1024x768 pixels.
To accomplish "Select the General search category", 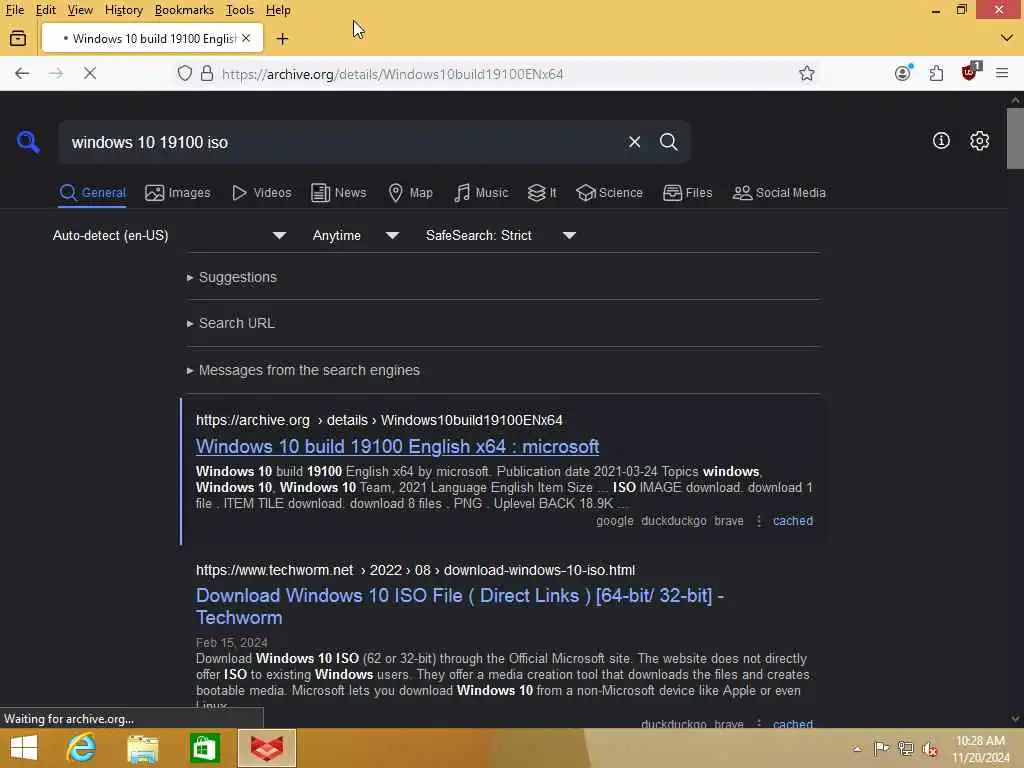I will click(x=92, y=193).
